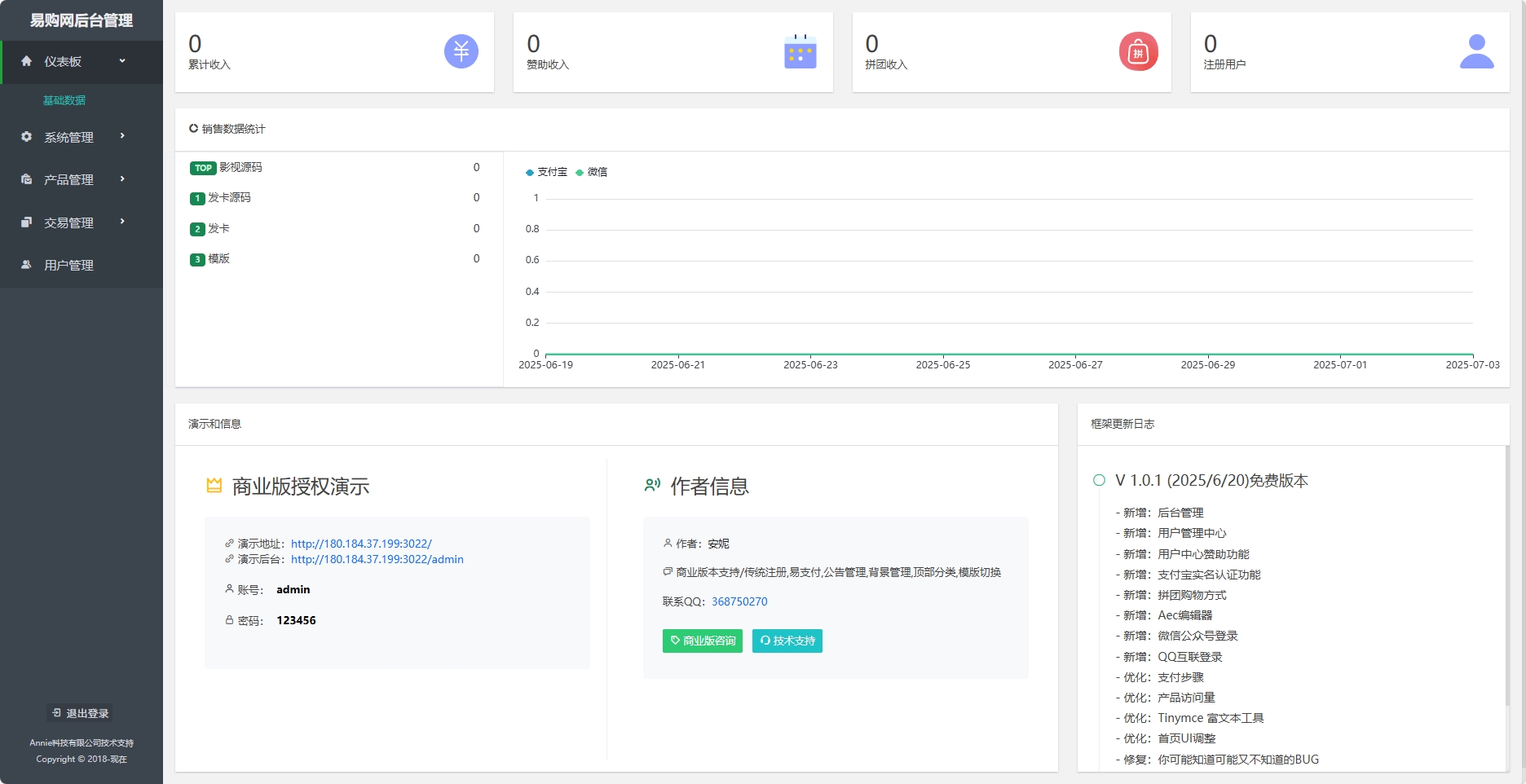The width and height of the screenshot is (1526, 784).
Task: Click the 商业版咨询 button
Action: [702, 641]
